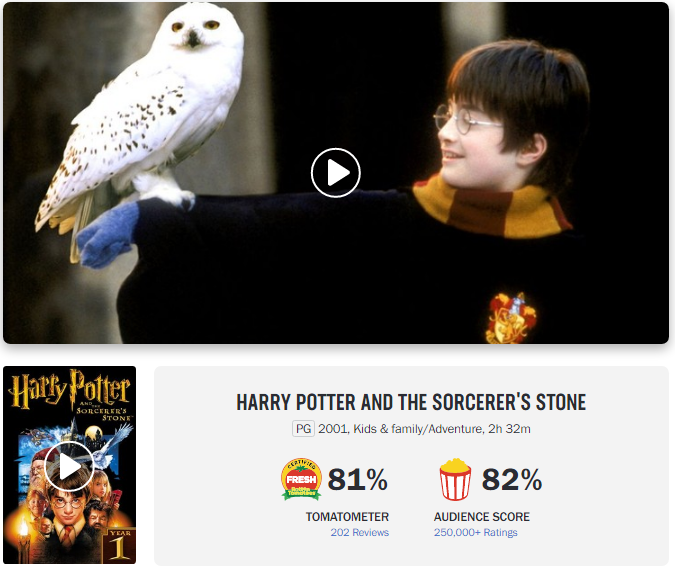Select the TOMATOMETER label
The width and height of the screenshot is (675, 567).
pos(347,517)
